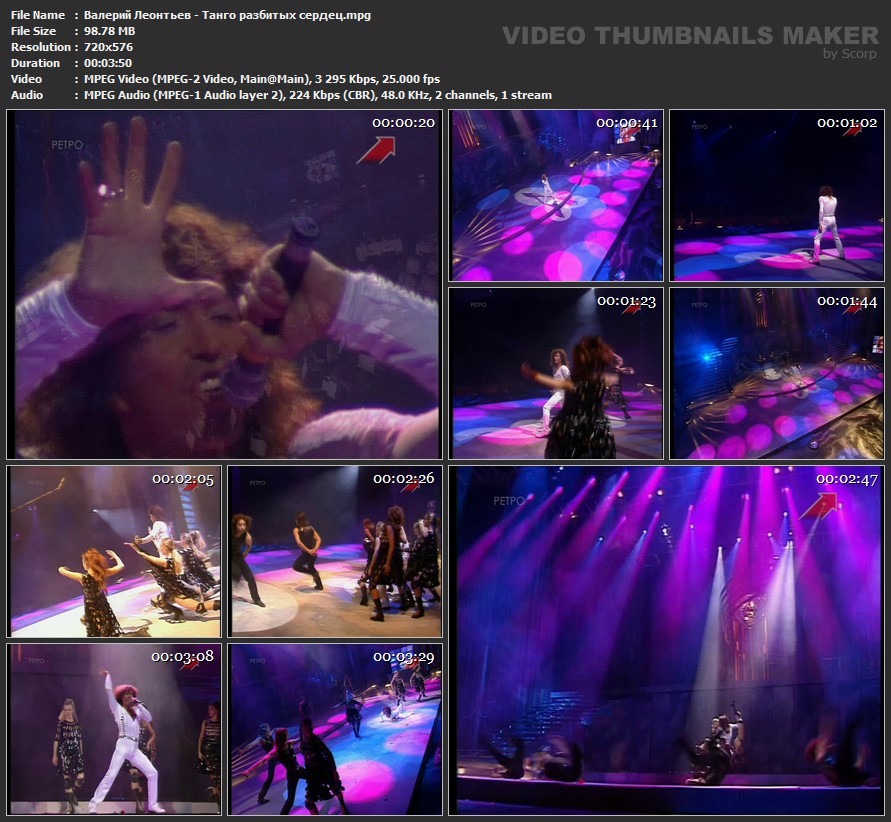Select the thumbnail stamped 00:01:44
Screen dimensions: 891x822
(x=777, y=373)
